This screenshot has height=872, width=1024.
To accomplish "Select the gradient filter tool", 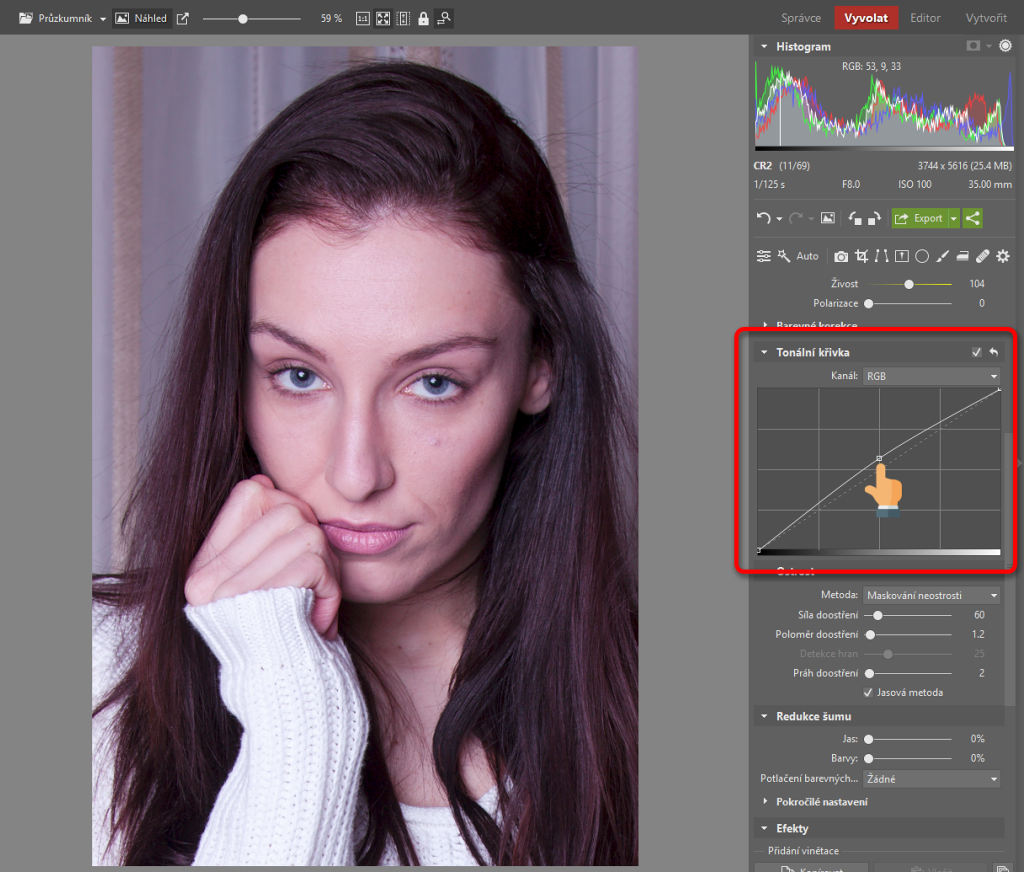I will [x=902, y=256].
